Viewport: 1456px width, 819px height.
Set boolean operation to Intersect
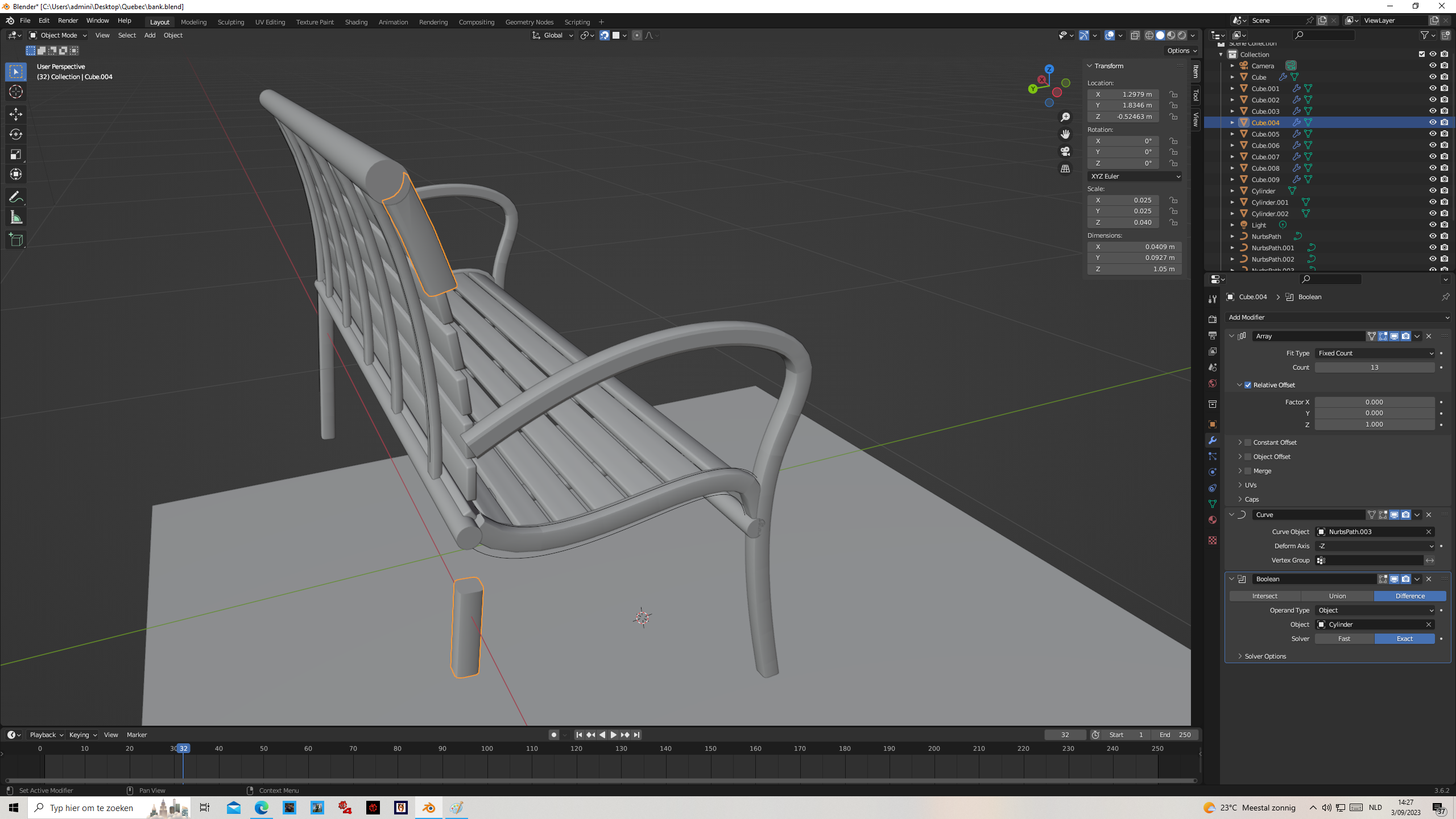(x=1265, y=596)
